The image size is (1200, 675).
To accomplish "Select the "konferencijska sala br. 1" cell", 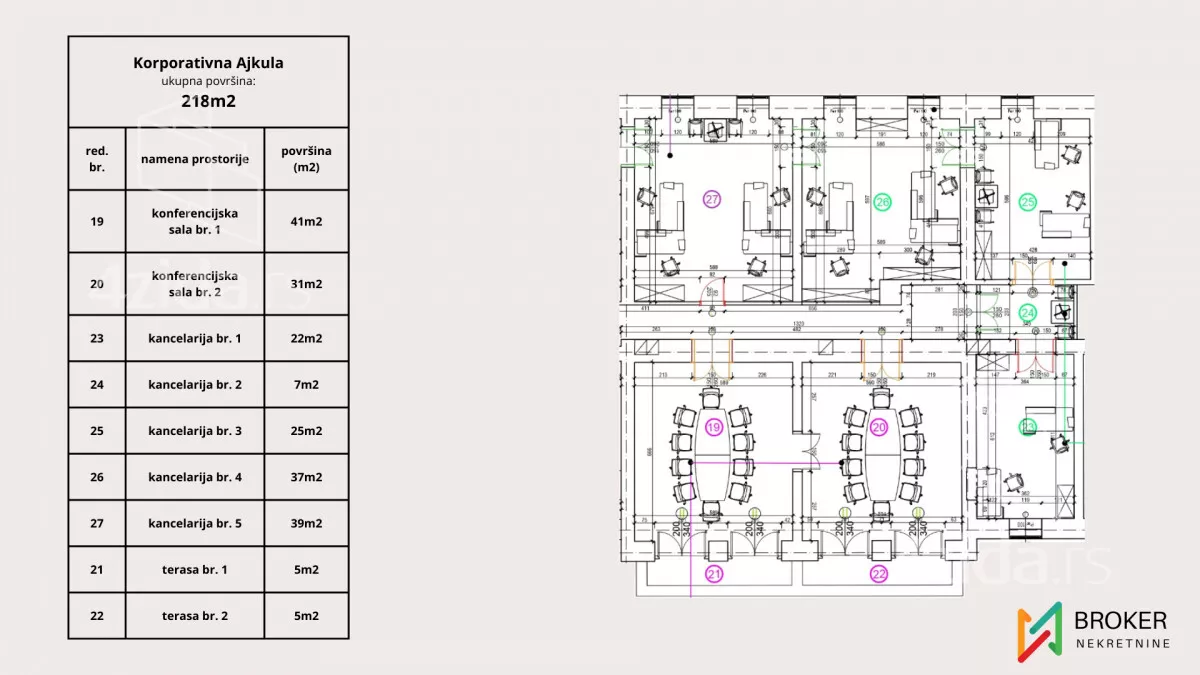I will click(195, 221).
